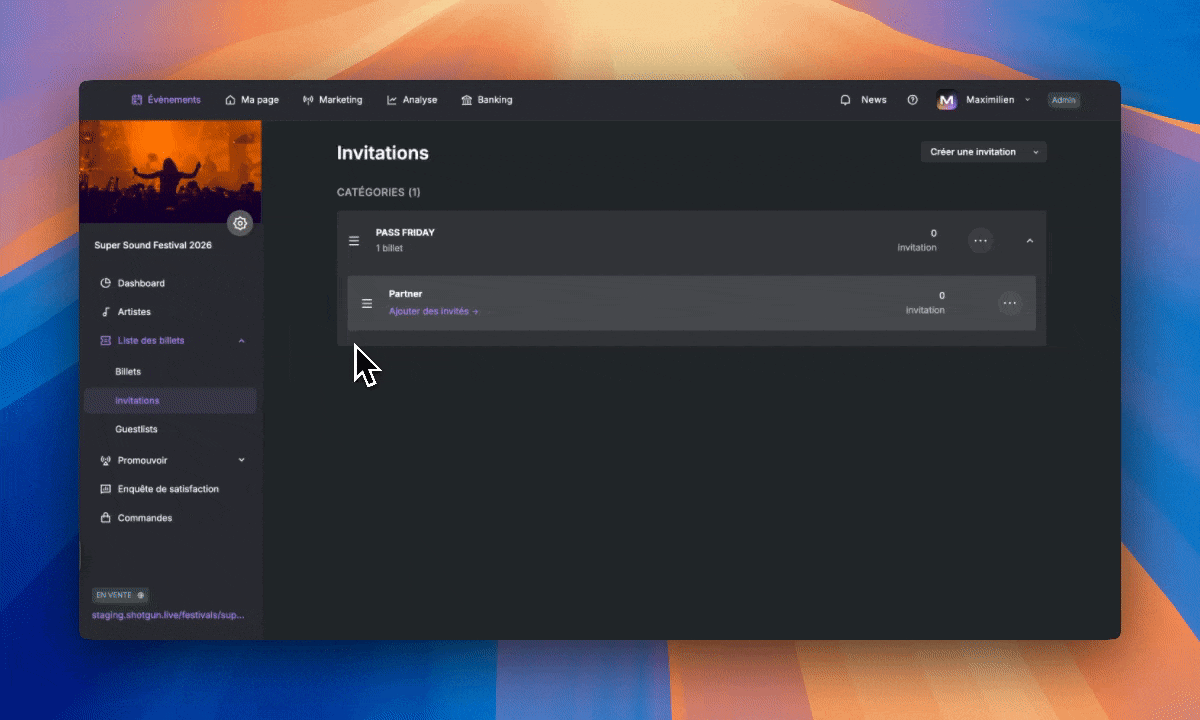Screen dimensions: 1200x720
Task: Click the Maximilien profile avatar
Action: [946, 100]
